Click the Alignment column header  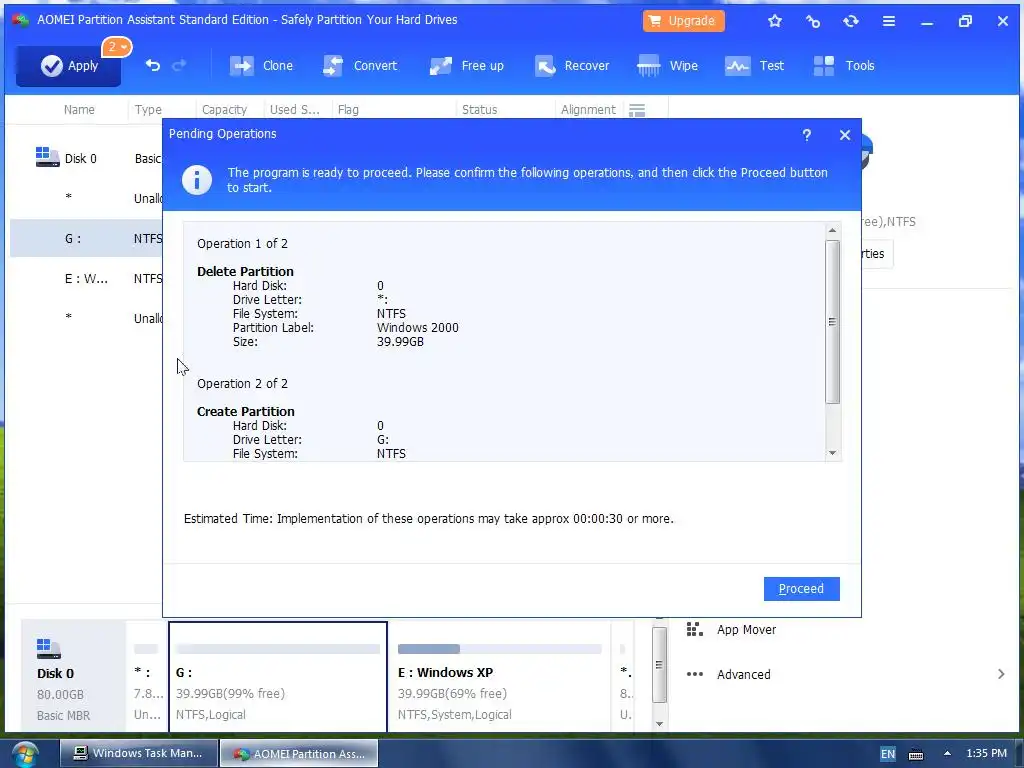588,110
